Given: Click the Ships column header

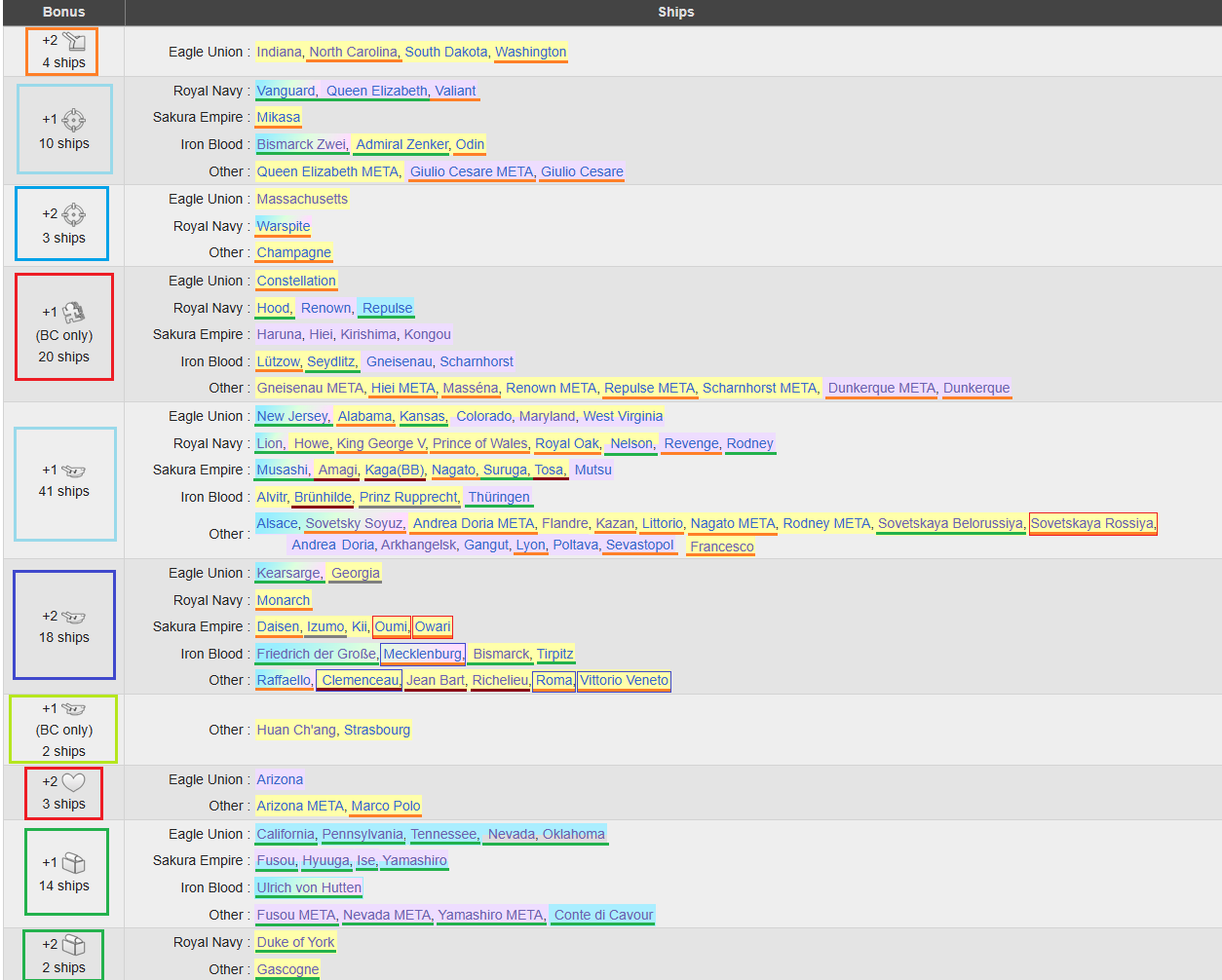Looking at the screenshot, I should [x=675, y=12].
